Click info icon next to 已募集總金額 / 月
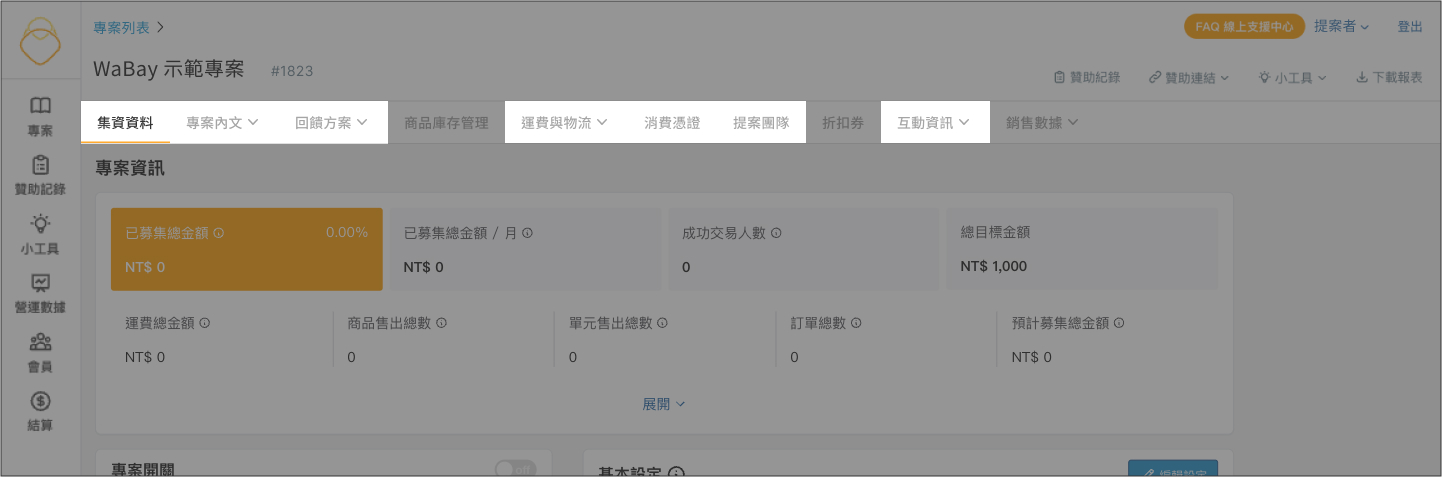 click(x=527, y=232)
